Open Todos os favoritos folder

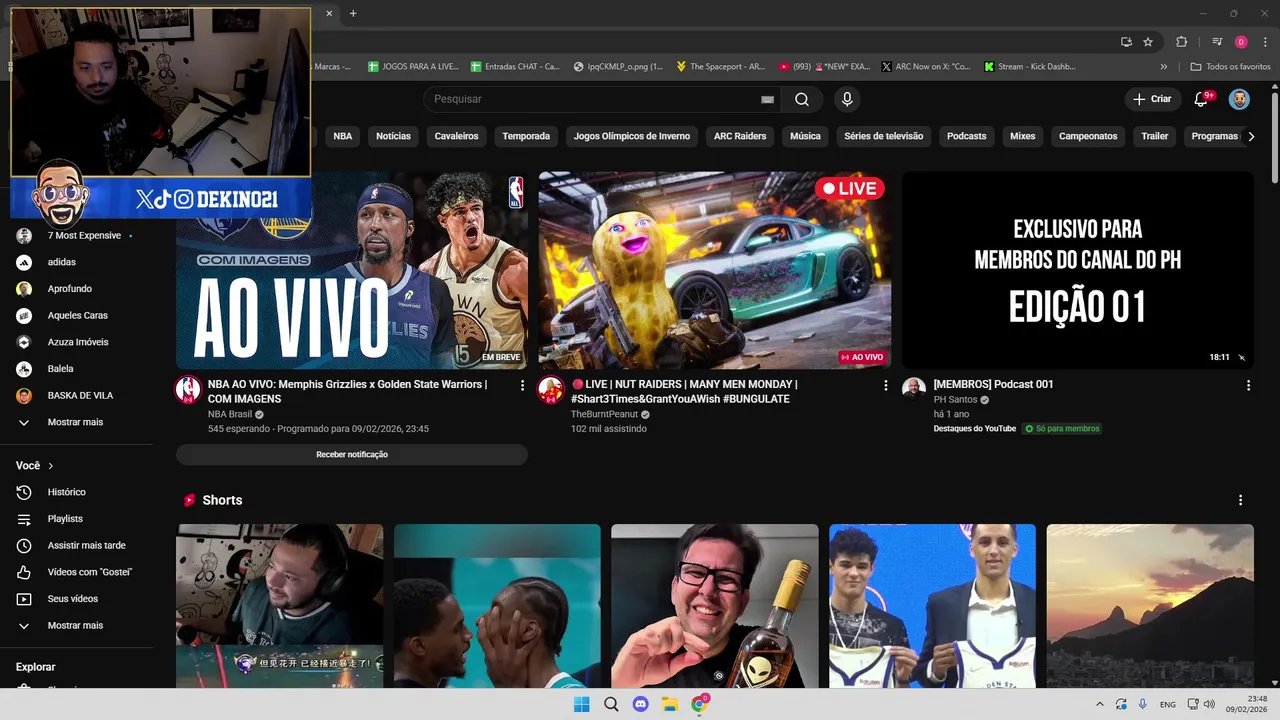click(1230, 66)
